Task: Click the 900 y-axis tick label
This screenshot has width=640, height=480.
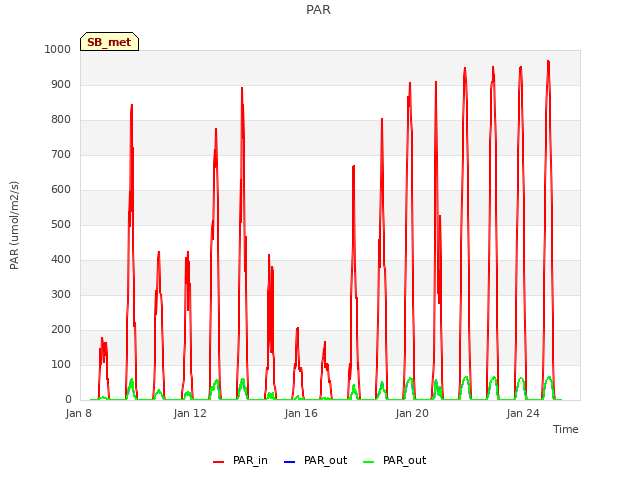Action: coord(61,84)
